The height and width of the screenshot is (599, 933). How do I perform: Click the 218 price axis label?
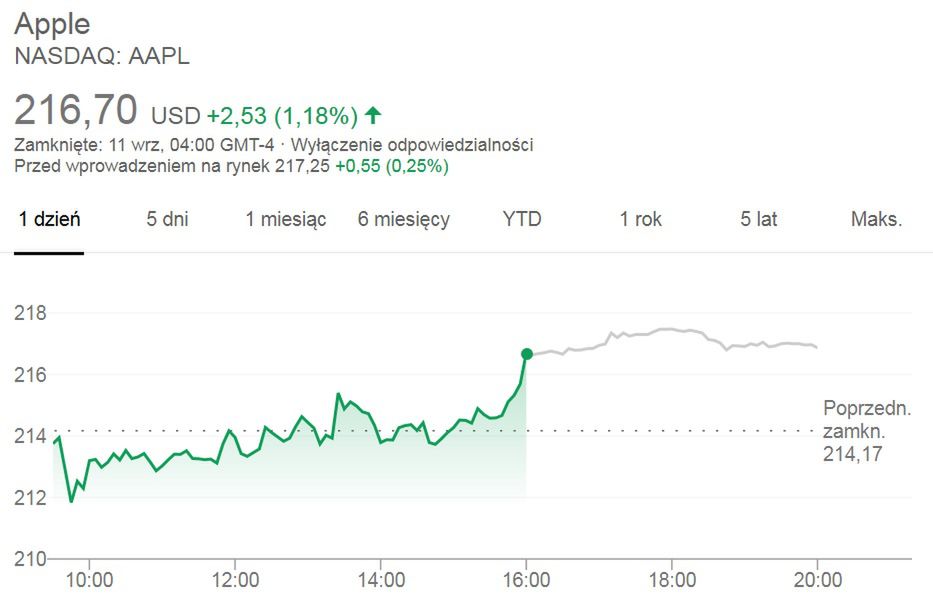[31, 314]
